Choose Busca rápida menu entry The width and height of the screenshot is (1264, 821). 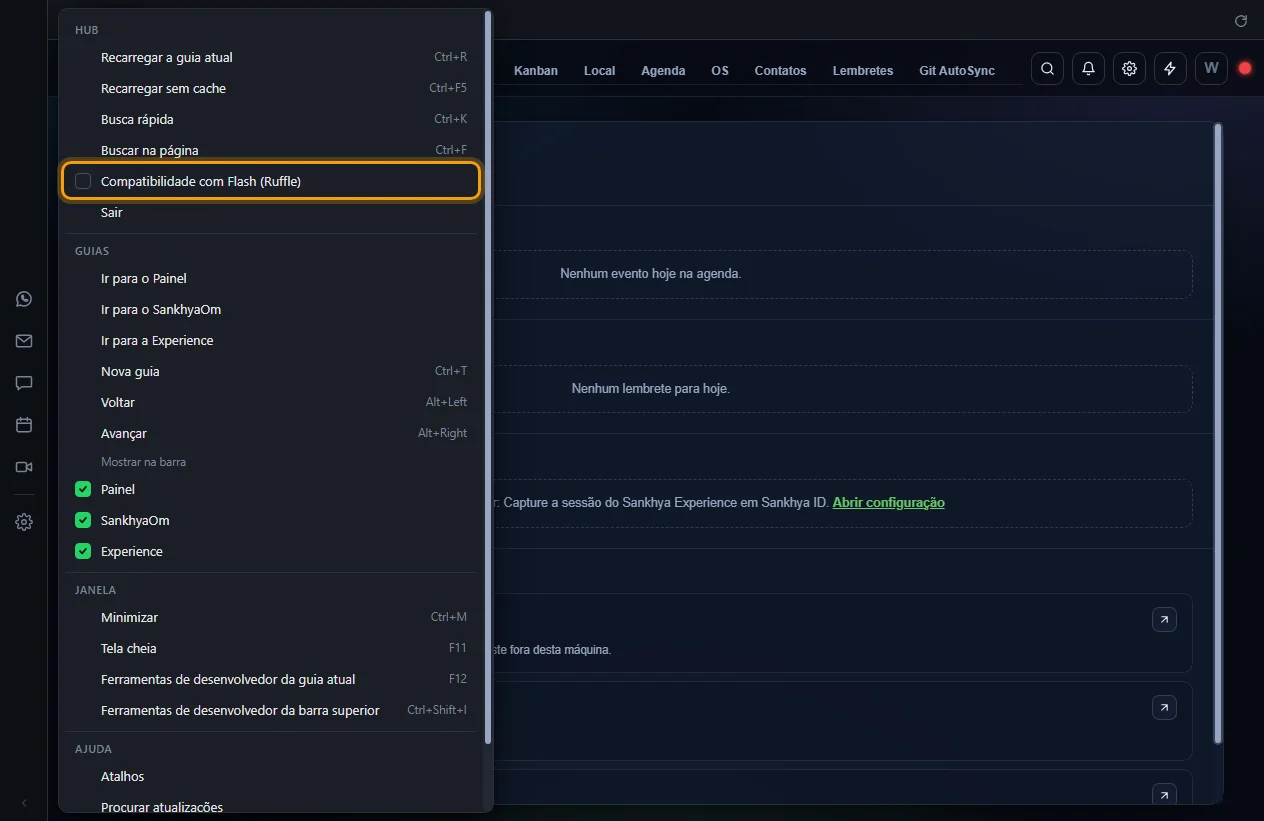pyautogui.click(x=272, y=119)
